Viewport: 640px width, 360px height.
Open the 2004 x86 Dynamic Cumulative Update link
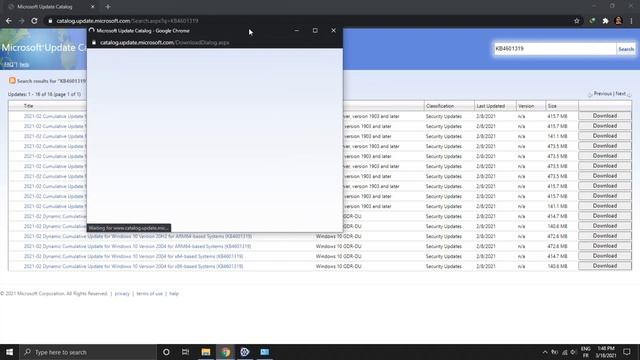[x=133, y=267]
